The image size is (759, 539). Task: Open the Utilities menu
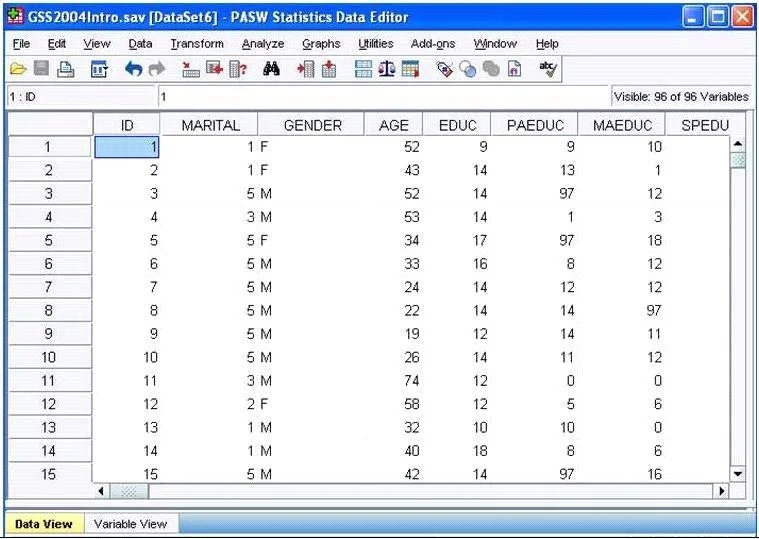pos(376,44)
